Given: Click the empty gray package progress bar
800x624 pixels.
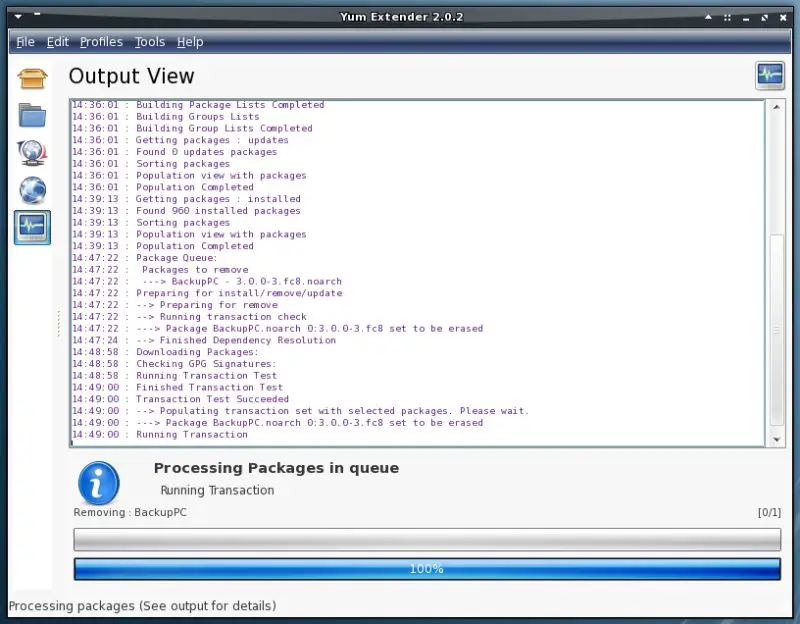Looking at the screenshot, I should (x=427, y=540).
